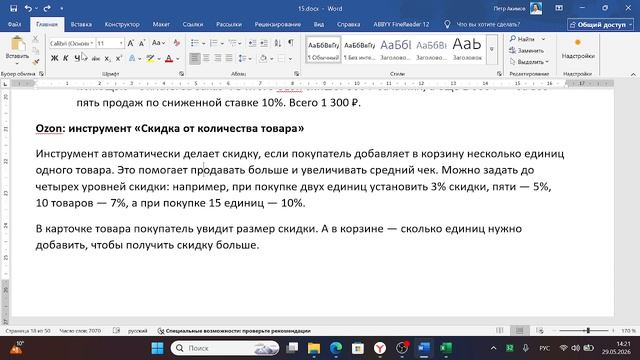Click the Общий доступ share button
The height and width of the screenshot is (360, 640).
pyautogui.click(x=600, y=24)
